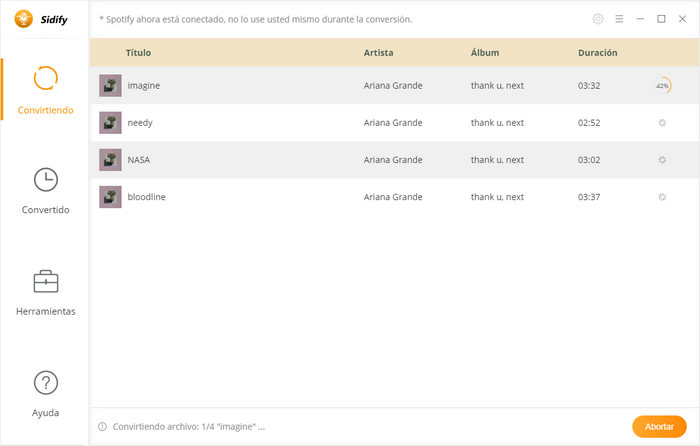The image size is (700, 446).
Task: Click the info icon in status bar
Action: pos(102,426)
